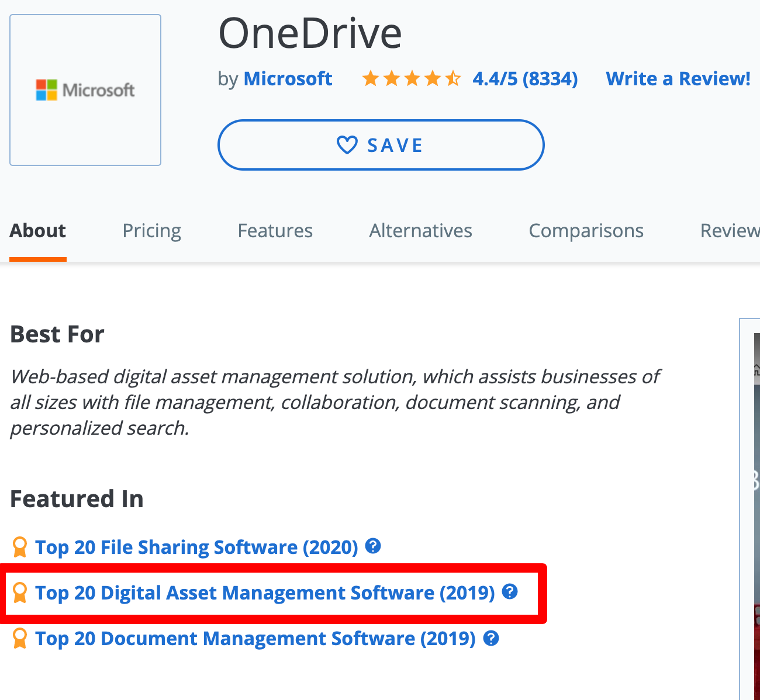Click the OneDrive product title
Screen dimensions: 760x700
tap(310, 34)
